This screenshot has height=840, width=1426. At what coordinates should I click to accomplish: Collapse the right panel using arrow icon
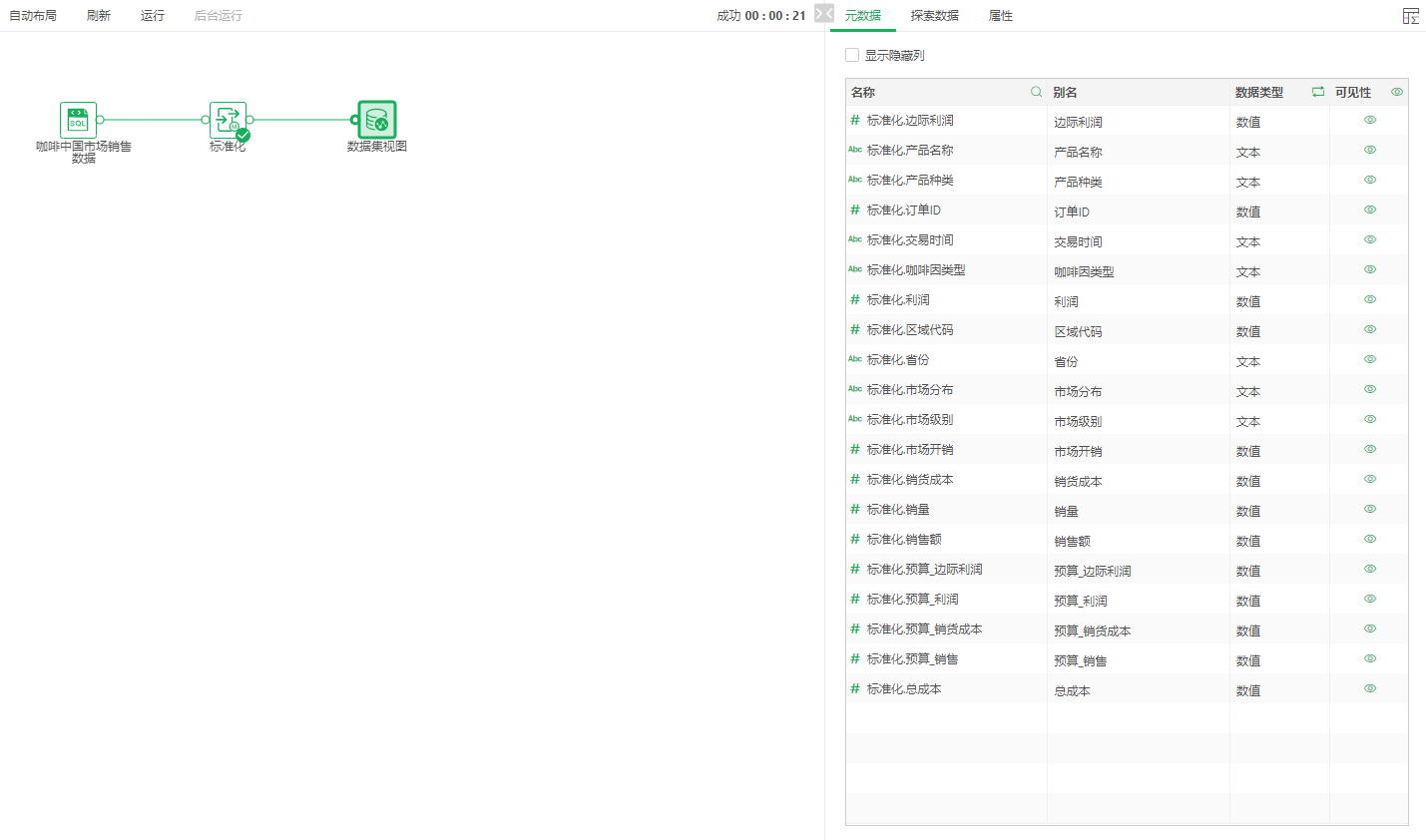coord(823,13)
